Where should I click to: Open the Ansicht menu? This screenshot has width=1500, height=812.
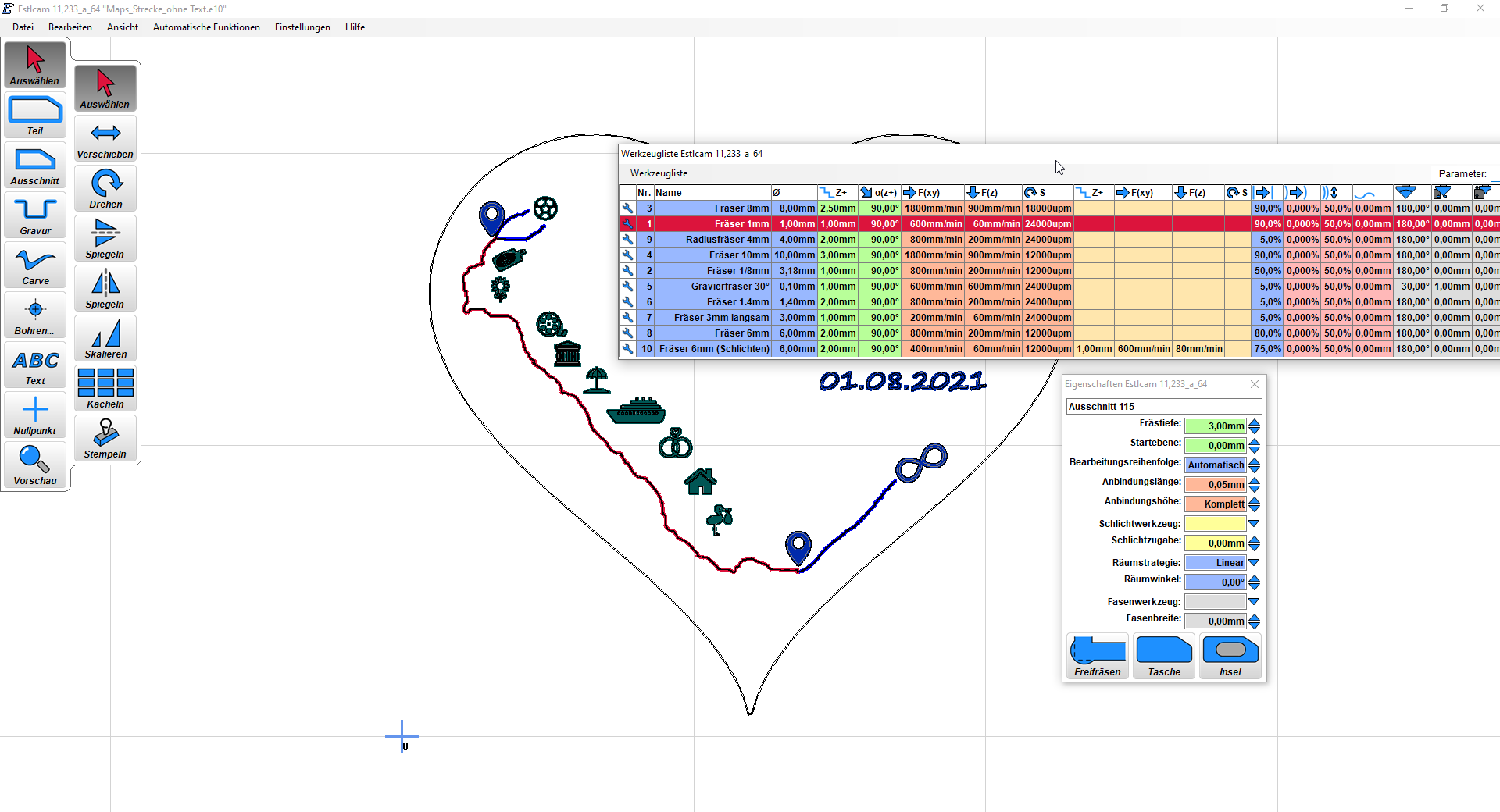coord(123,27)
